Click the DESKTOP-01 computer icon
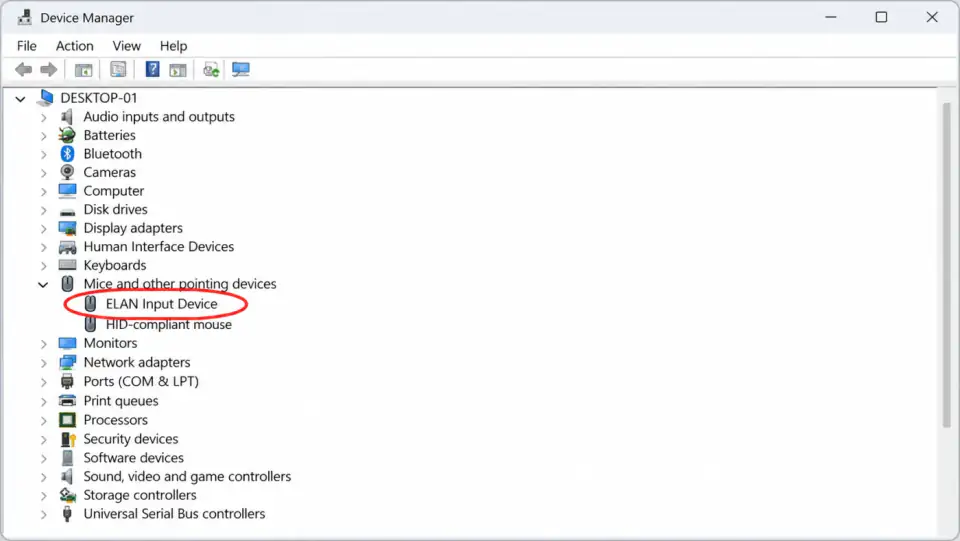Image resolution: width=960 pixels, height=541 pixels. (x=45, y=97)
